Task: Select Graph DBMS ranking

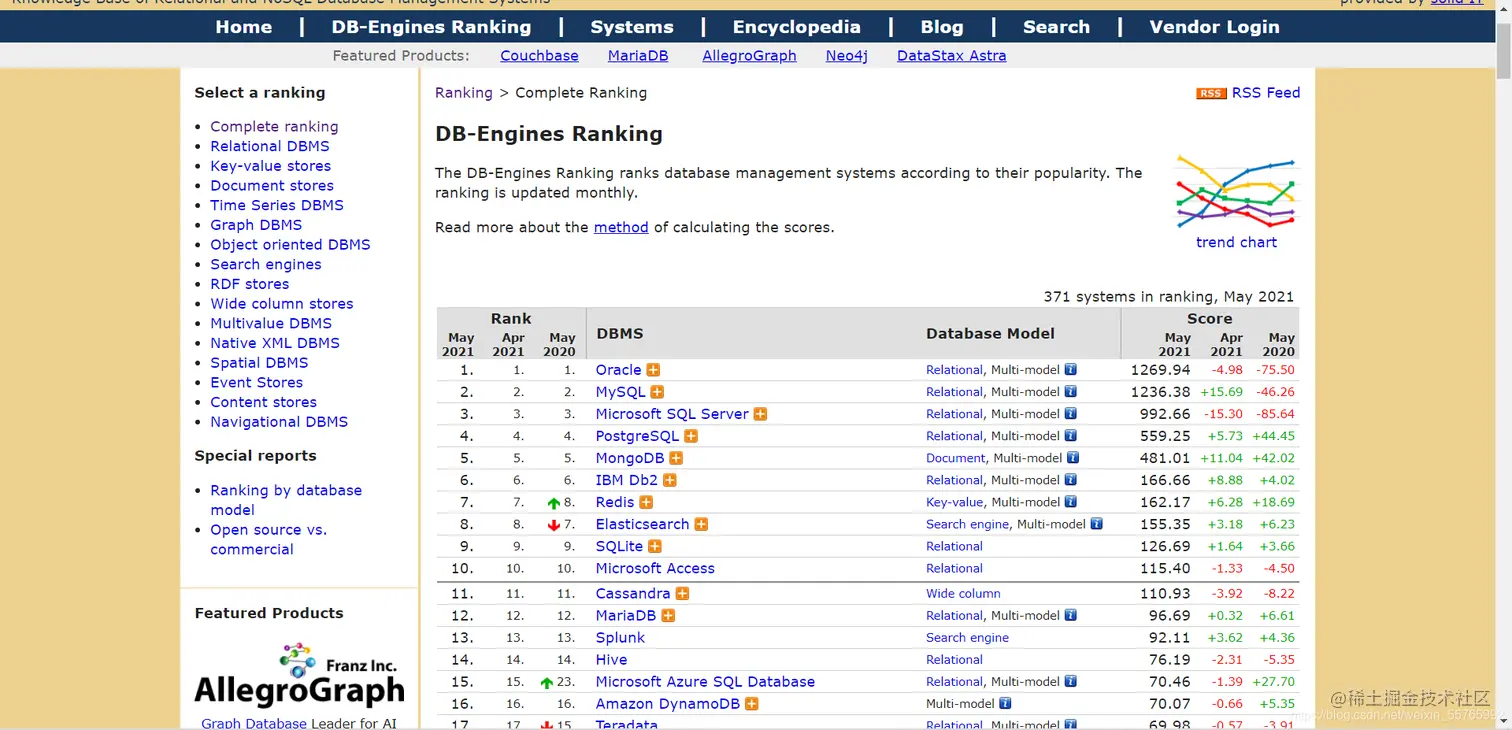Action: [256, 225]
